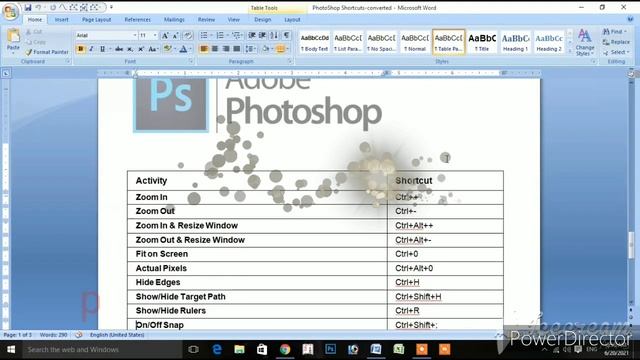The width and height of the screenshot is (640, 360).
Task: Open the Font dialog launcher
Action: point(191,61)
